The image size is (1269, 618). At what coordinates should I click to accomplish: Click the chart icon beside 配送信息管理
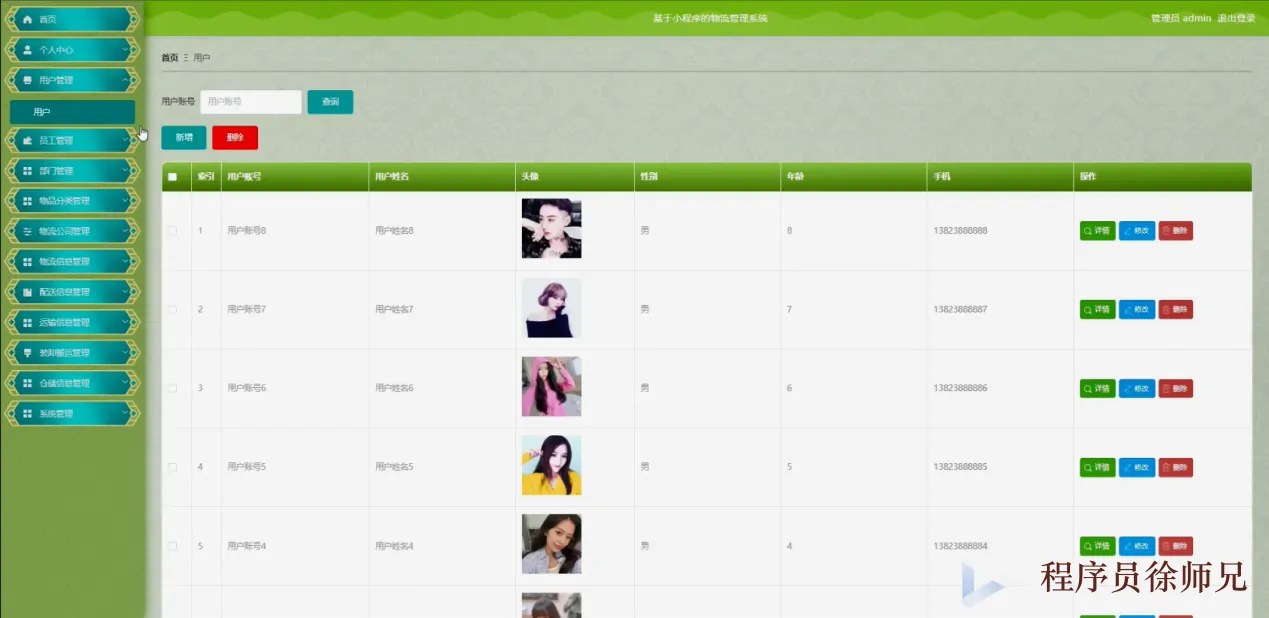(x=28, y=292)
